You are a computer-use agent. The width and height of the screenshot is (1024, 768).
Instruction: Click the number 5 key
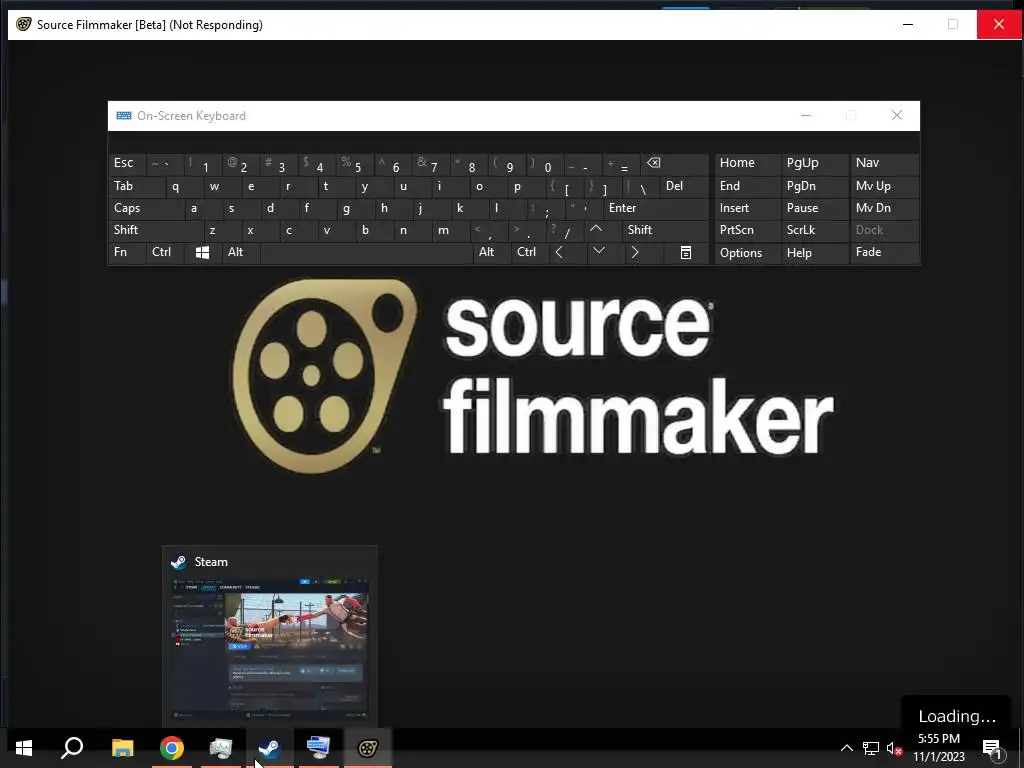[355, 164]
